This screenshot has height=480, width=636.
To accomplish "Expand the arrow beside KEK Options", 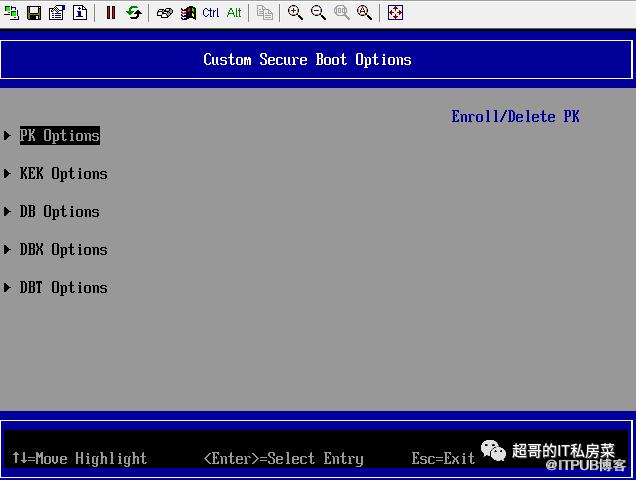I will point(9,174).
